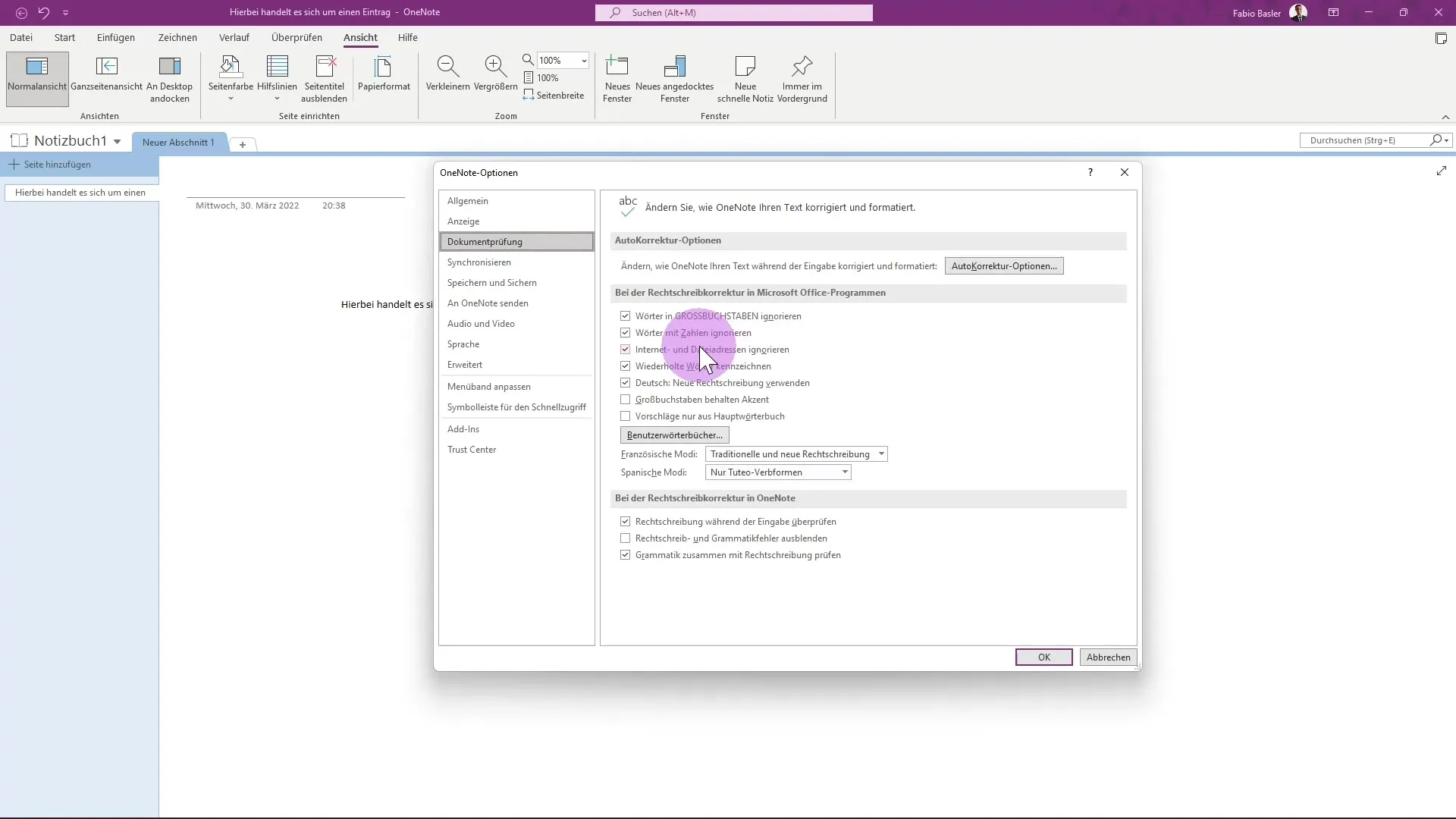The height and width of the screenshot is (819, 1456).
Task: Open the Verlauf ribbon tab
Action: (234, 37)
